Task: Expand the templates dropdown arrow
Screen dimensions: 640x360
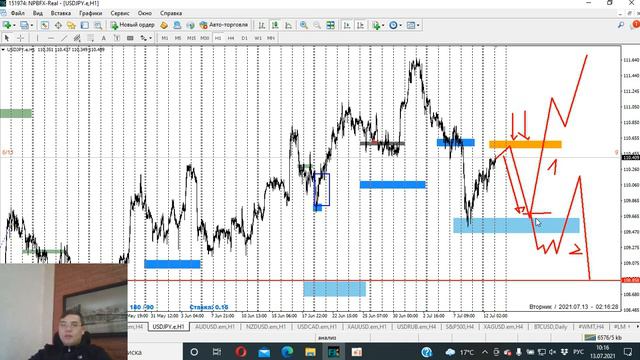Action: [x=418, y=25]
